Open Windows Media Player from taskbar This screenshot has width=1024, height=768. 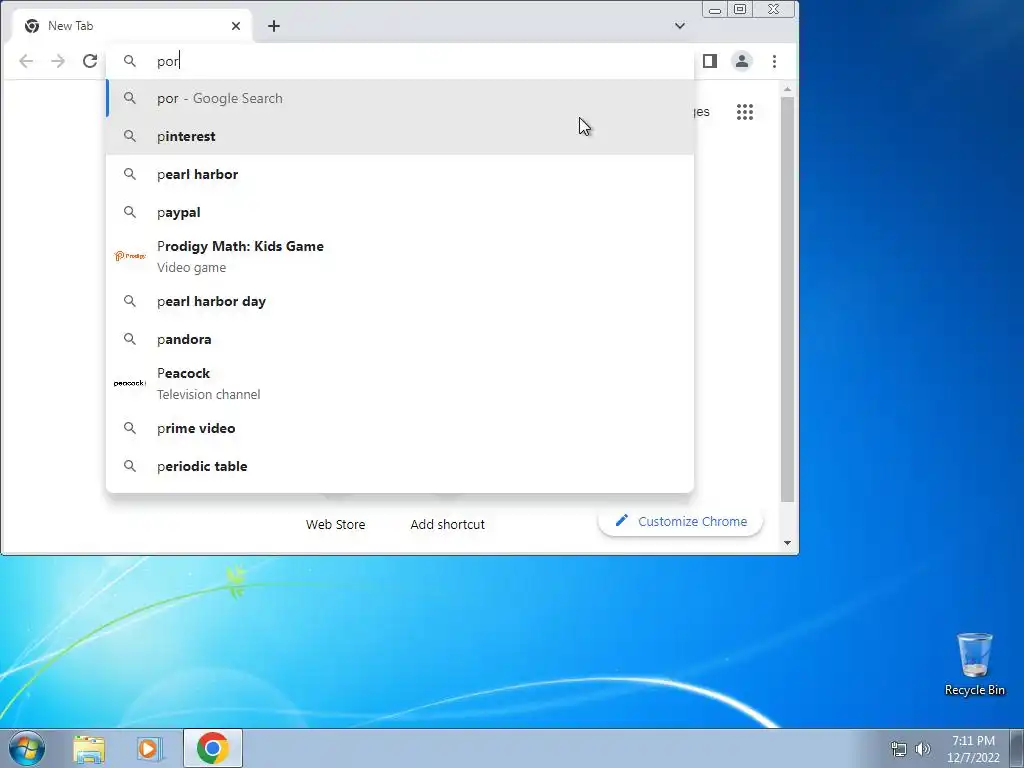[150, 748]
